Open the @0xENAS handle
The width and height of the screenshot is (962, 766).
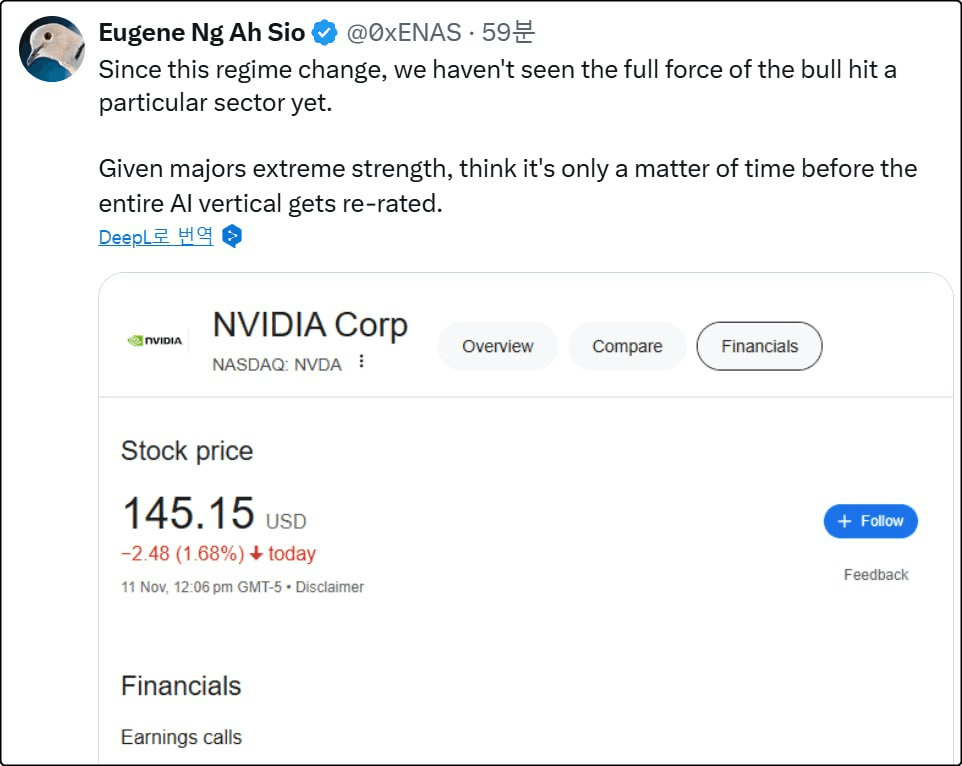click(x=404, y=33)
